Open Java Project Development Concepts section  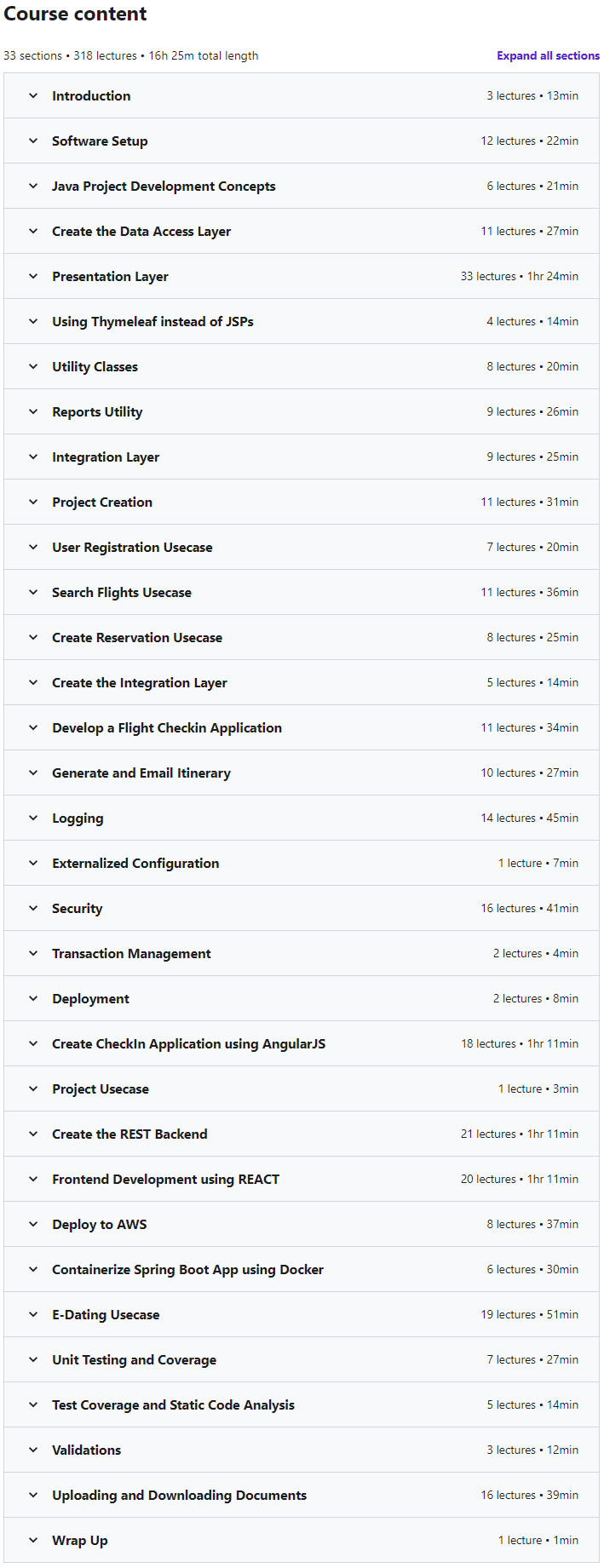164,186
